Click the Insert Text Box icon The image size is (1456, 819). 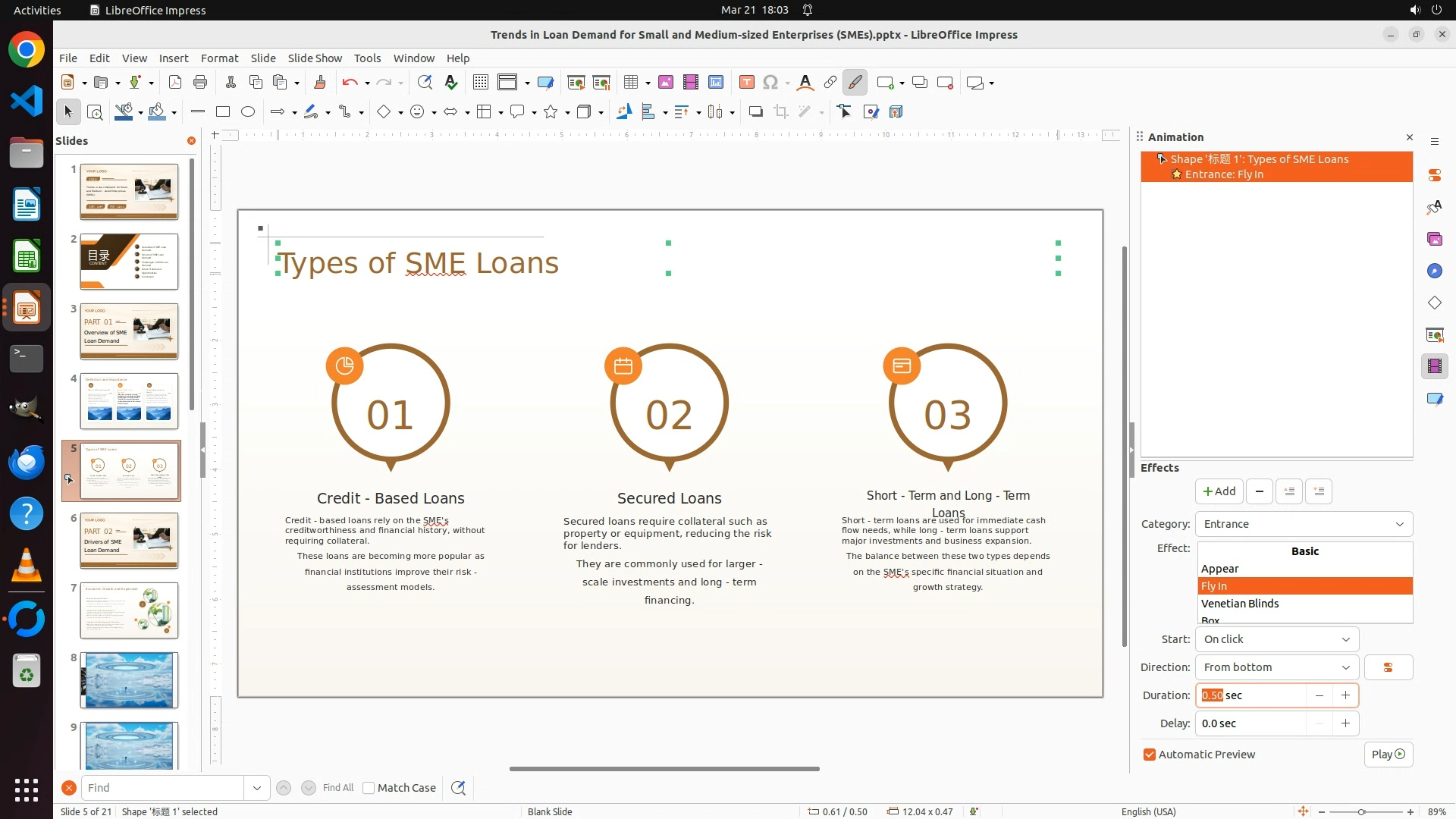pos(746,83)
